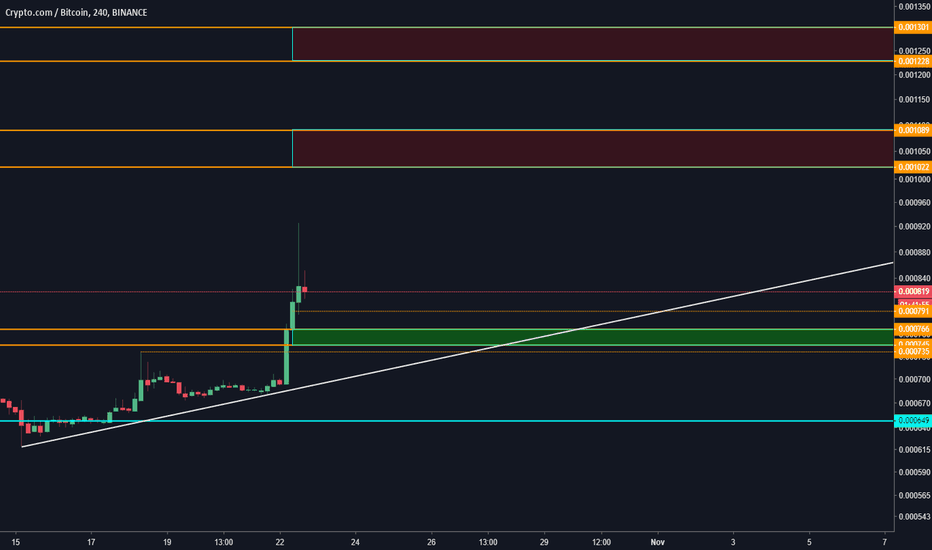The width and height of the screenshot is (932, 550).
Task: Select the green support zone rectangle
Action: coord(593,337)
